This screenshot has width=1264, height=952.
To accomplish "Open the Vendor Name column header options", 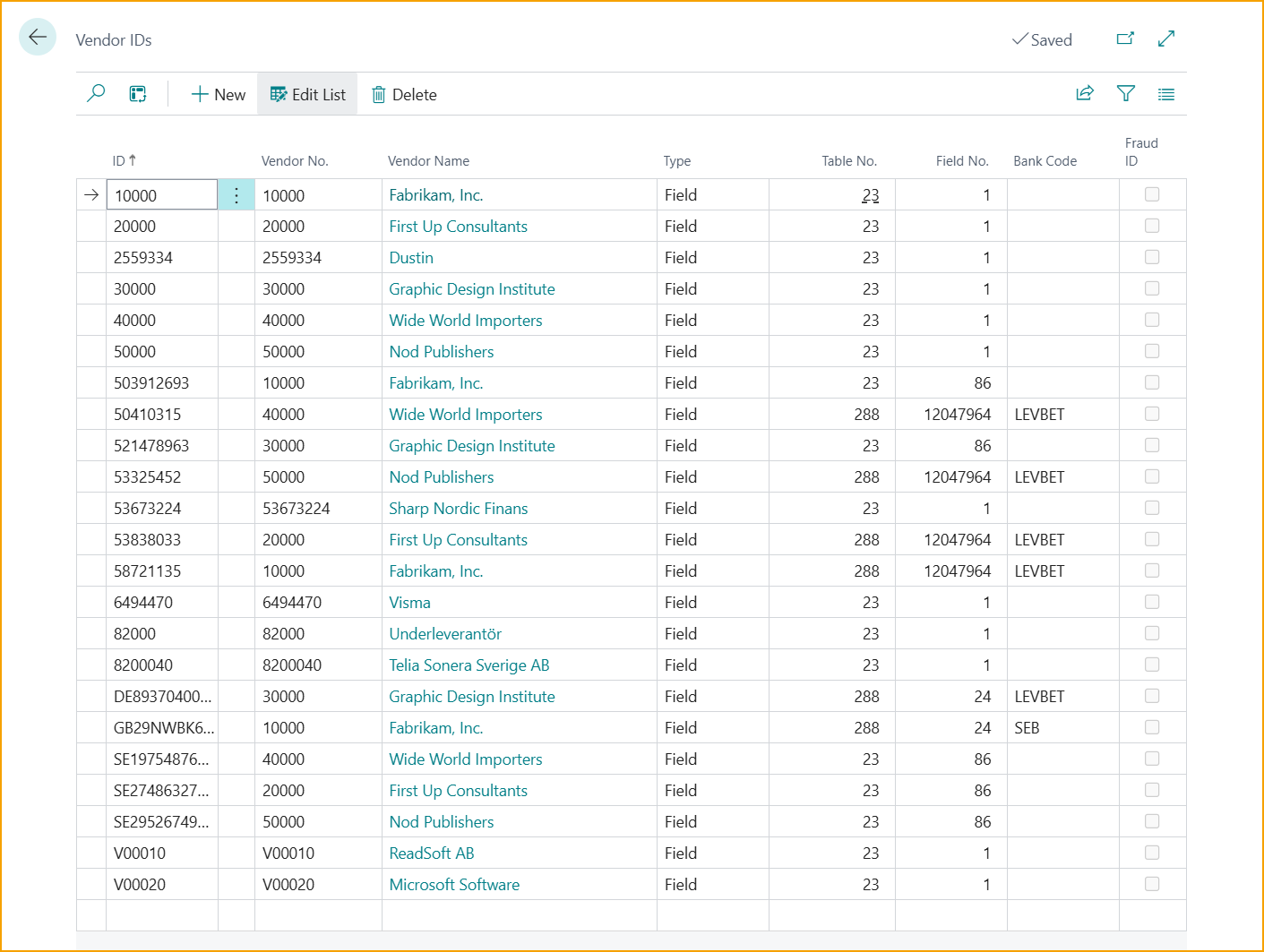I will 428,160.
